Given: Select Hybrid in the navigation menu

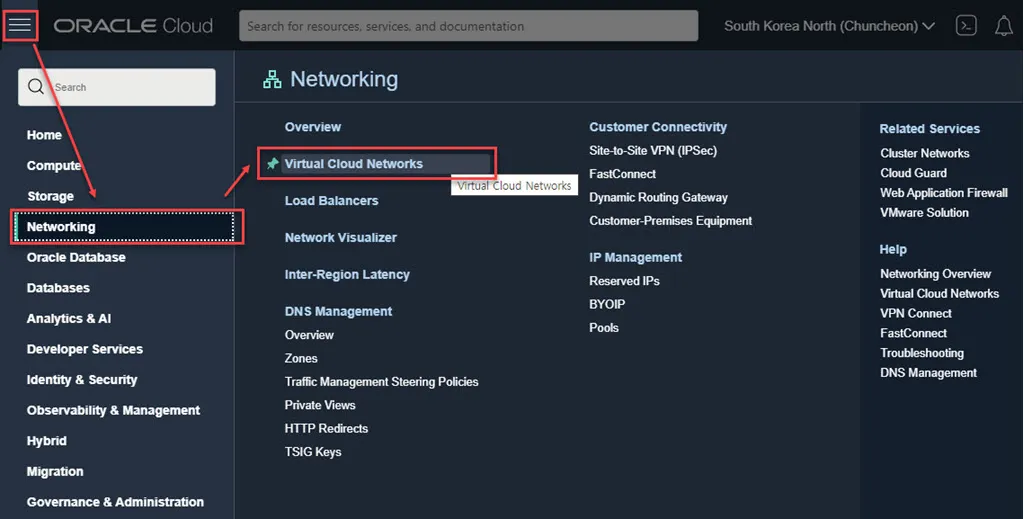Looking at the screenshot, I should 46,441.
